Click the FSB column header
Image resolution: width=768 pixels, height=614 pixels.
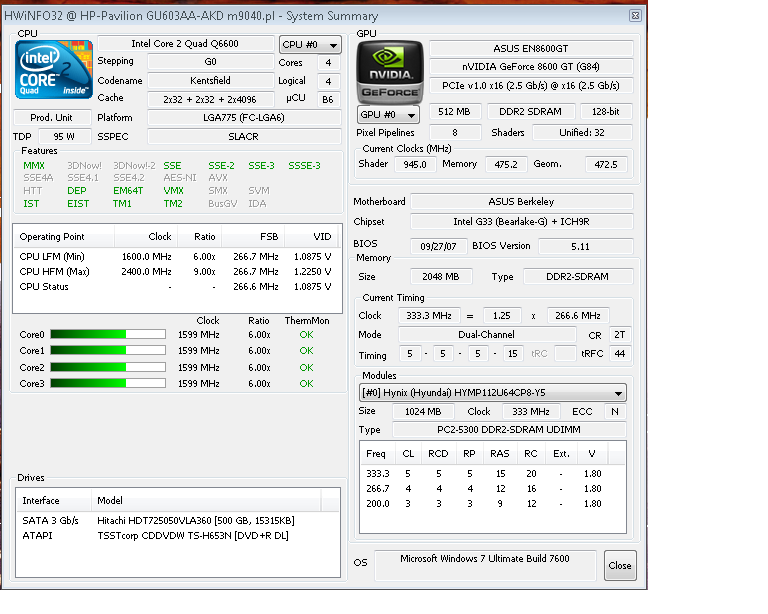(x=253, y=236)
